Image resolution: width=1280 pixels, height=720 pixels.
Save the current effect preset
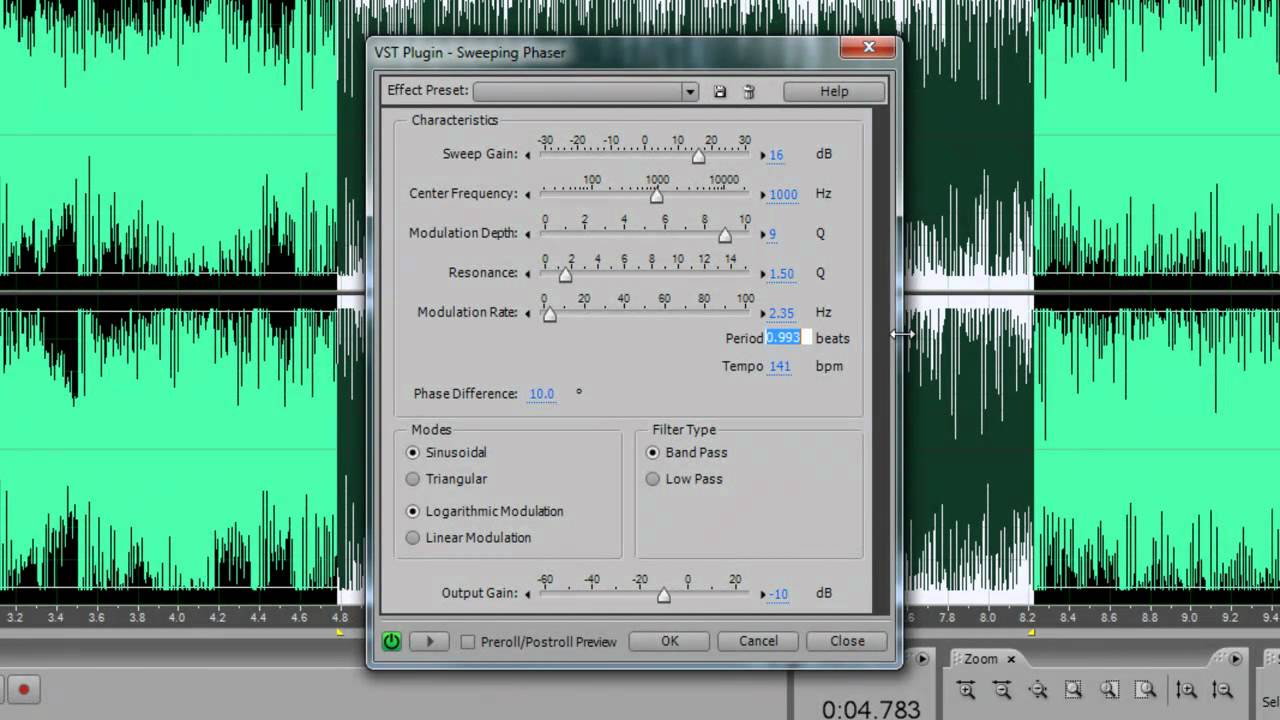pyautogui.click(x=719, y=91)
